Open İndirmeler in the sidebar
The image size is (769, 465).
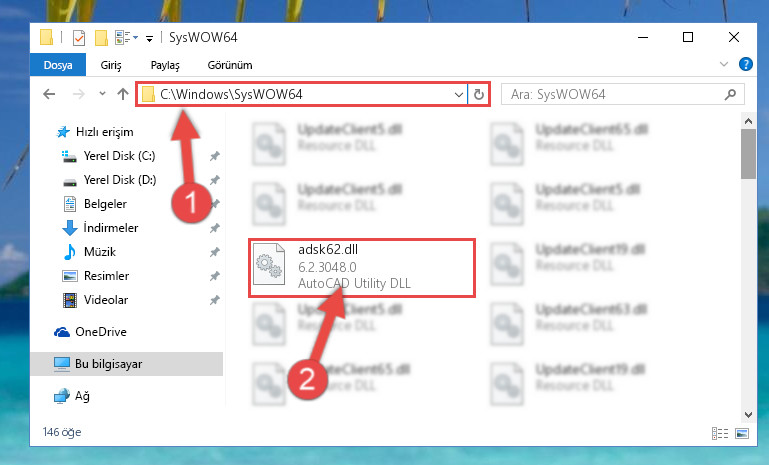111,228
